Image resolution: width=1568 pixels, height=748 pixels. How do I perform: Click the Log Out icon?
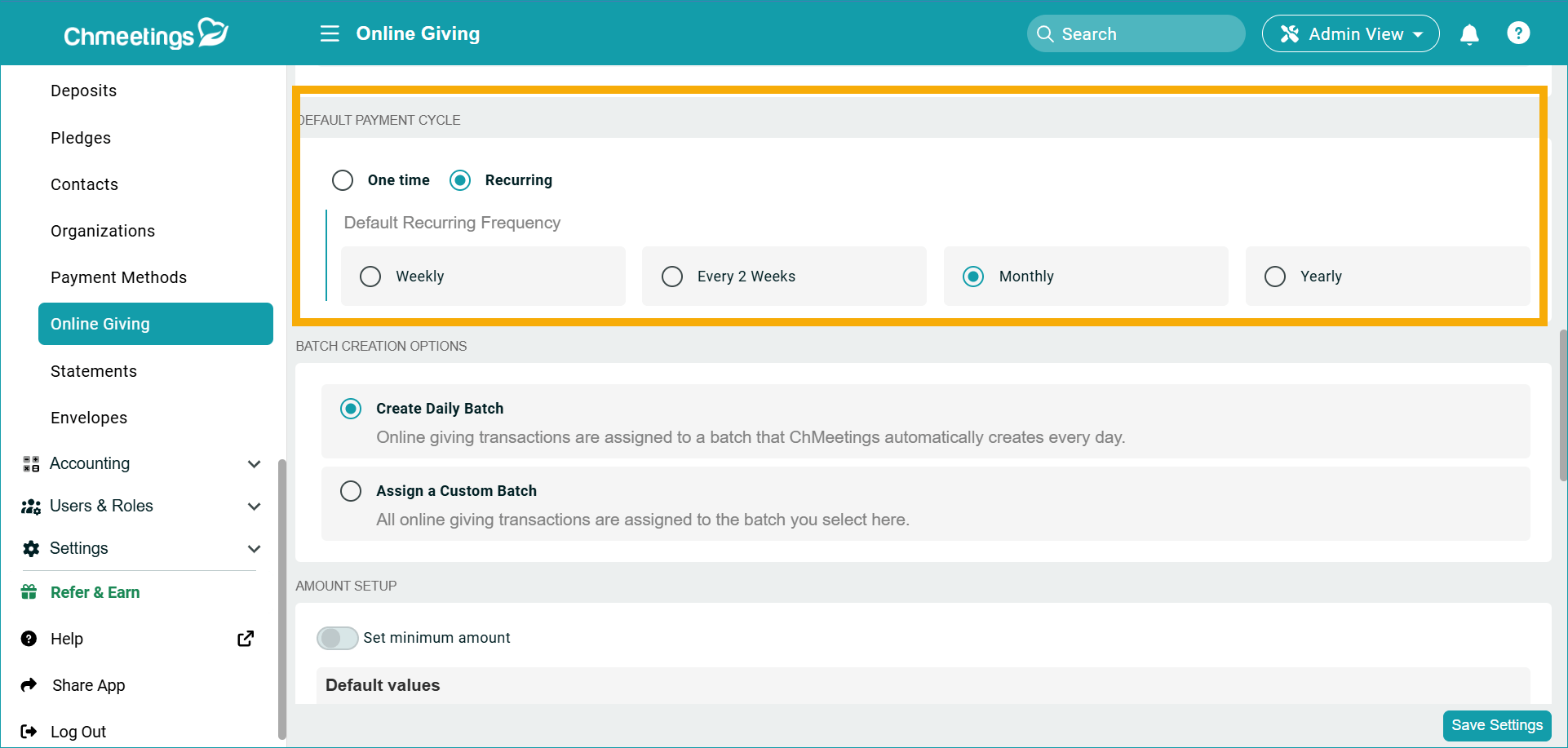[30, 731]
